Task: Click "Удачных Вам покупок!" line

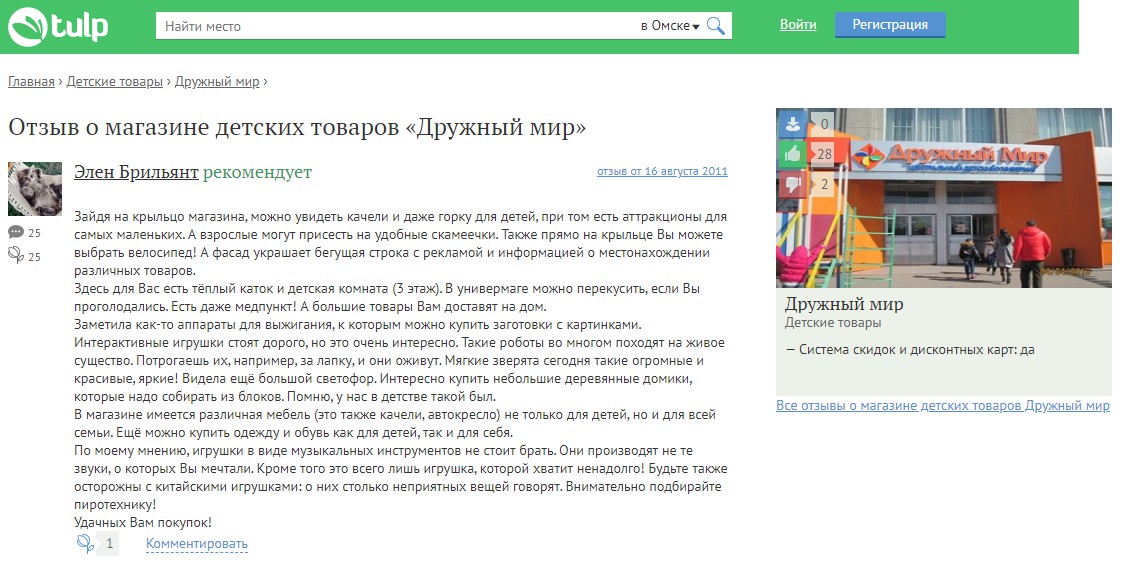Action: (143, 522)
